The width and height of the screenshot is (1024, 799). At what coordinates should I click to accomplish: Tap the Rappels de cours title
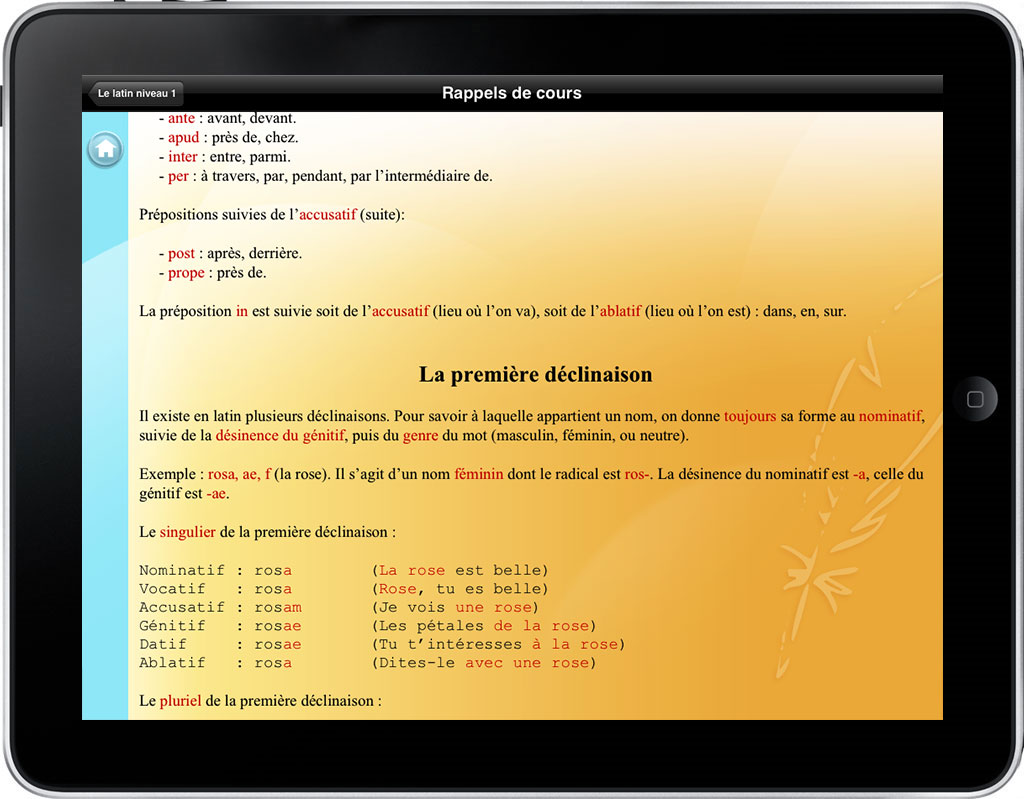click(x=511, y=93)
